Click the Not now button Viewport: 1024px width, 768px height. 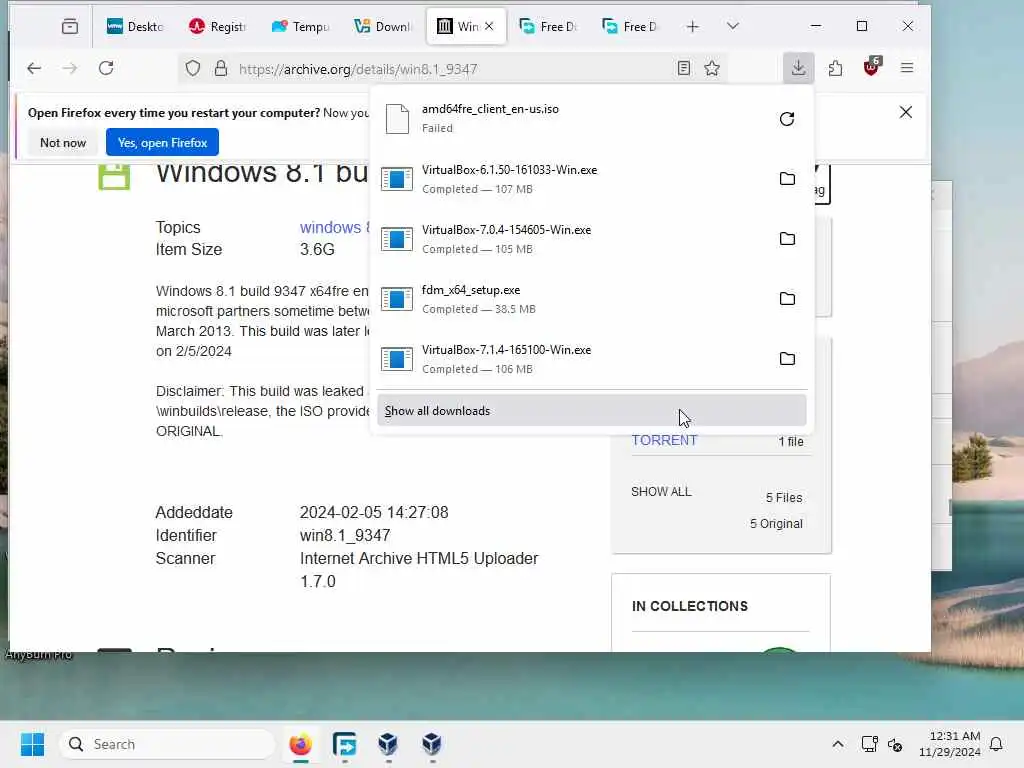[63, 142]
